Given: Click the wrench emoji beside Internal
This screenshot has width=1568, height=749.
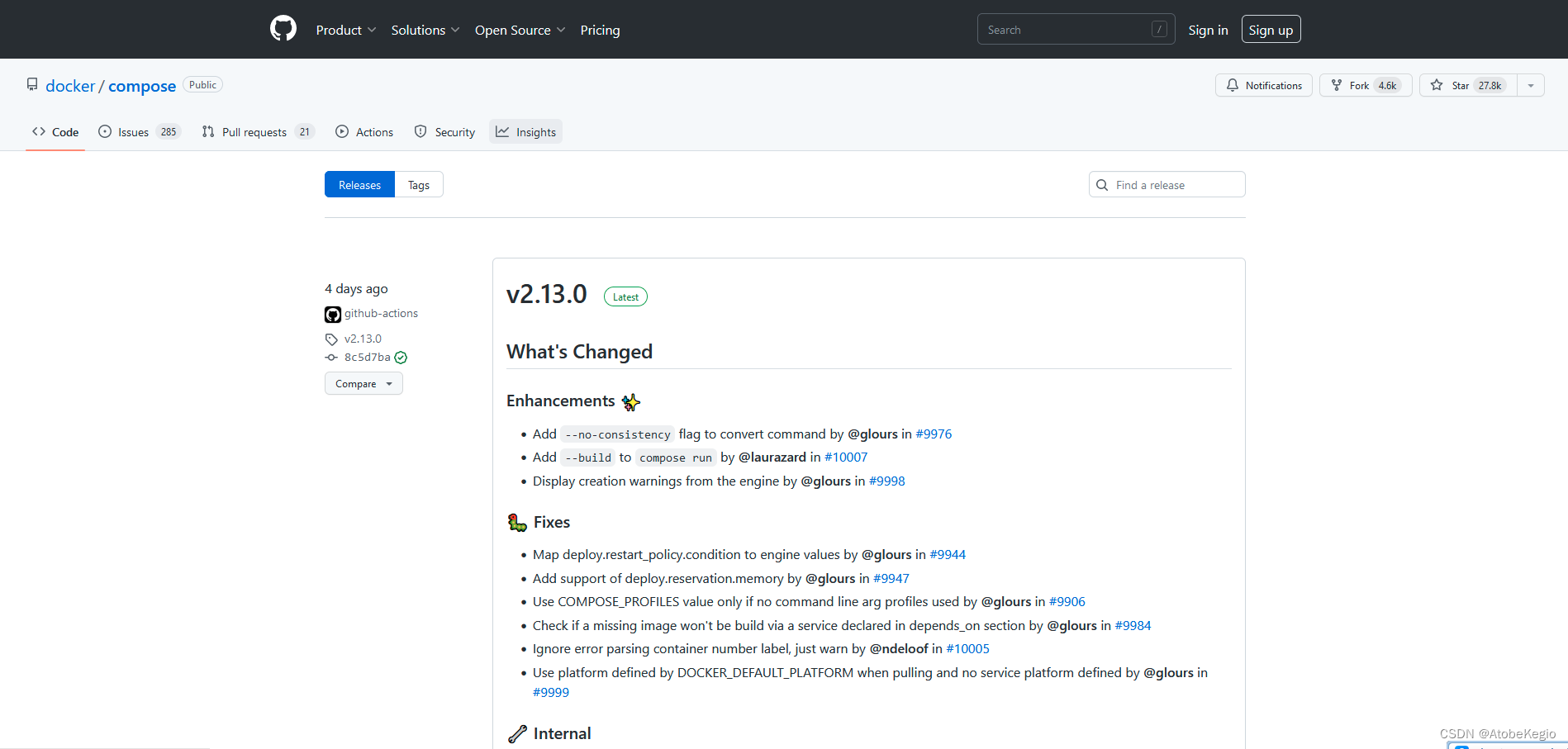Looking at the screenshot, I should coord(517,733).
